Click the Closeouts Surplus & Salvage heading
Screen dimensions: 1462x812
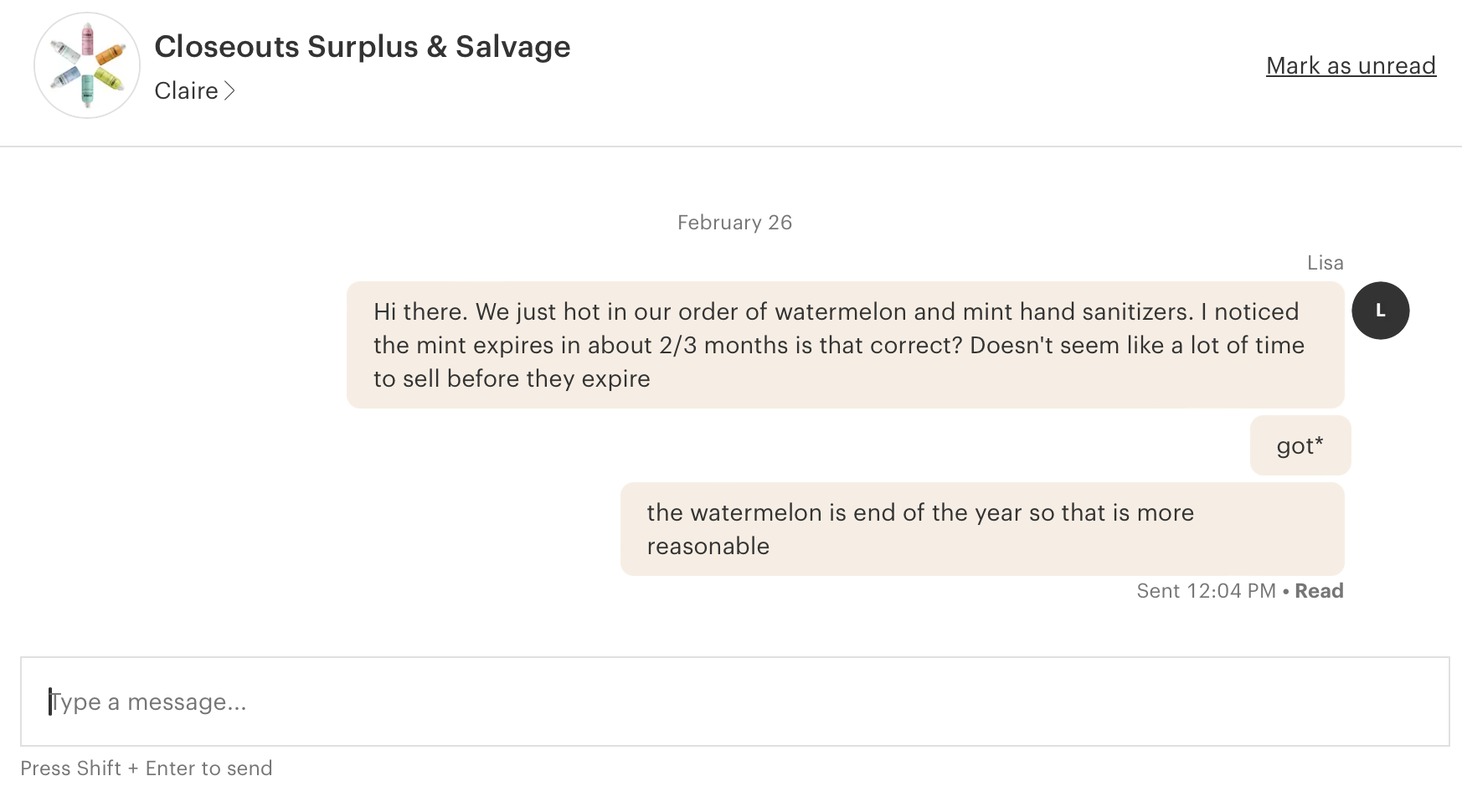point(362,47)
